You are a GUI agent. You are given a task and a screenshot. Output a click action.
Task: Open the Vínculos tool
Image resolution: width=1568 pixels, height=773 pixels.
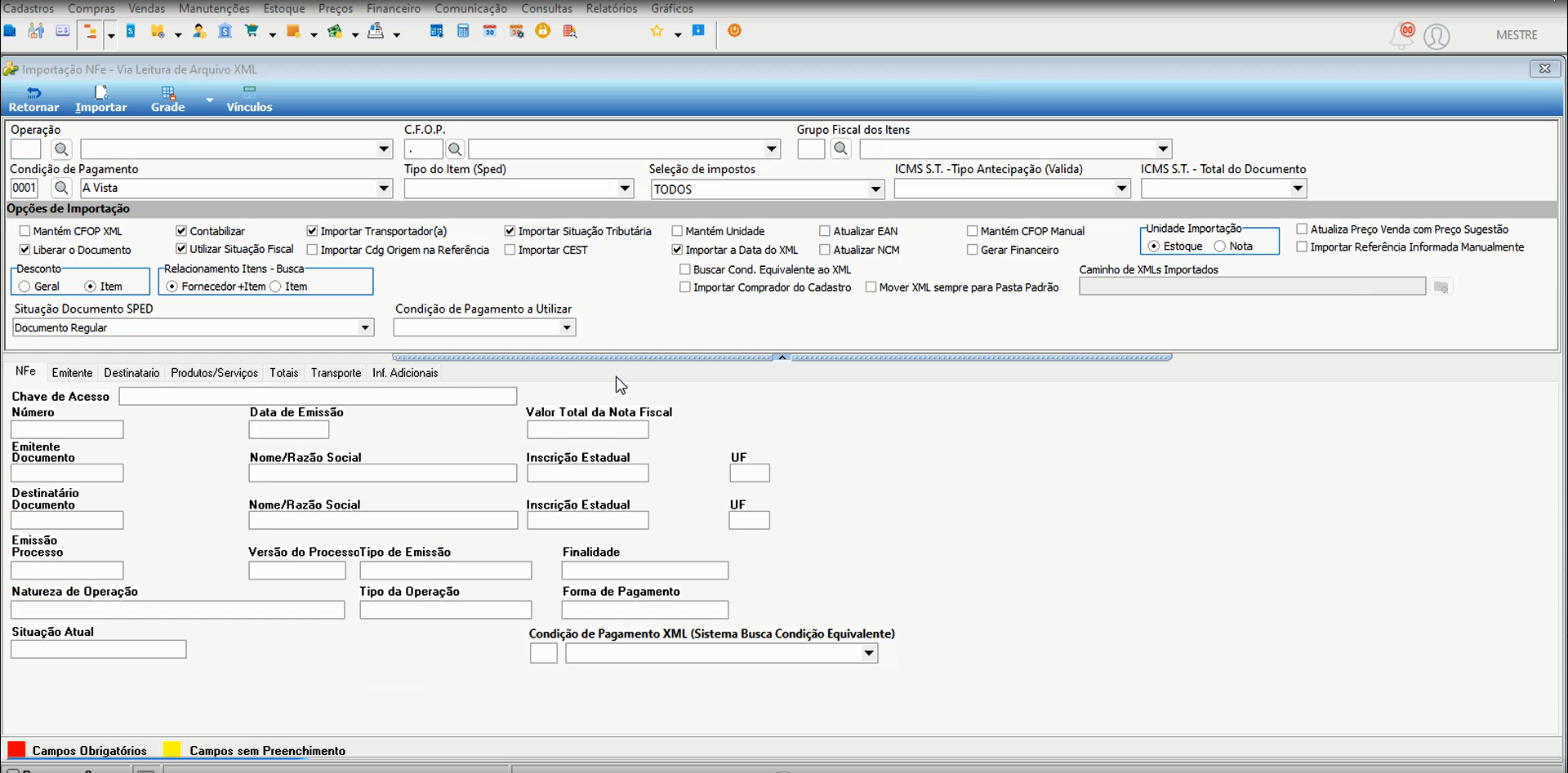(x=249, y=100)
